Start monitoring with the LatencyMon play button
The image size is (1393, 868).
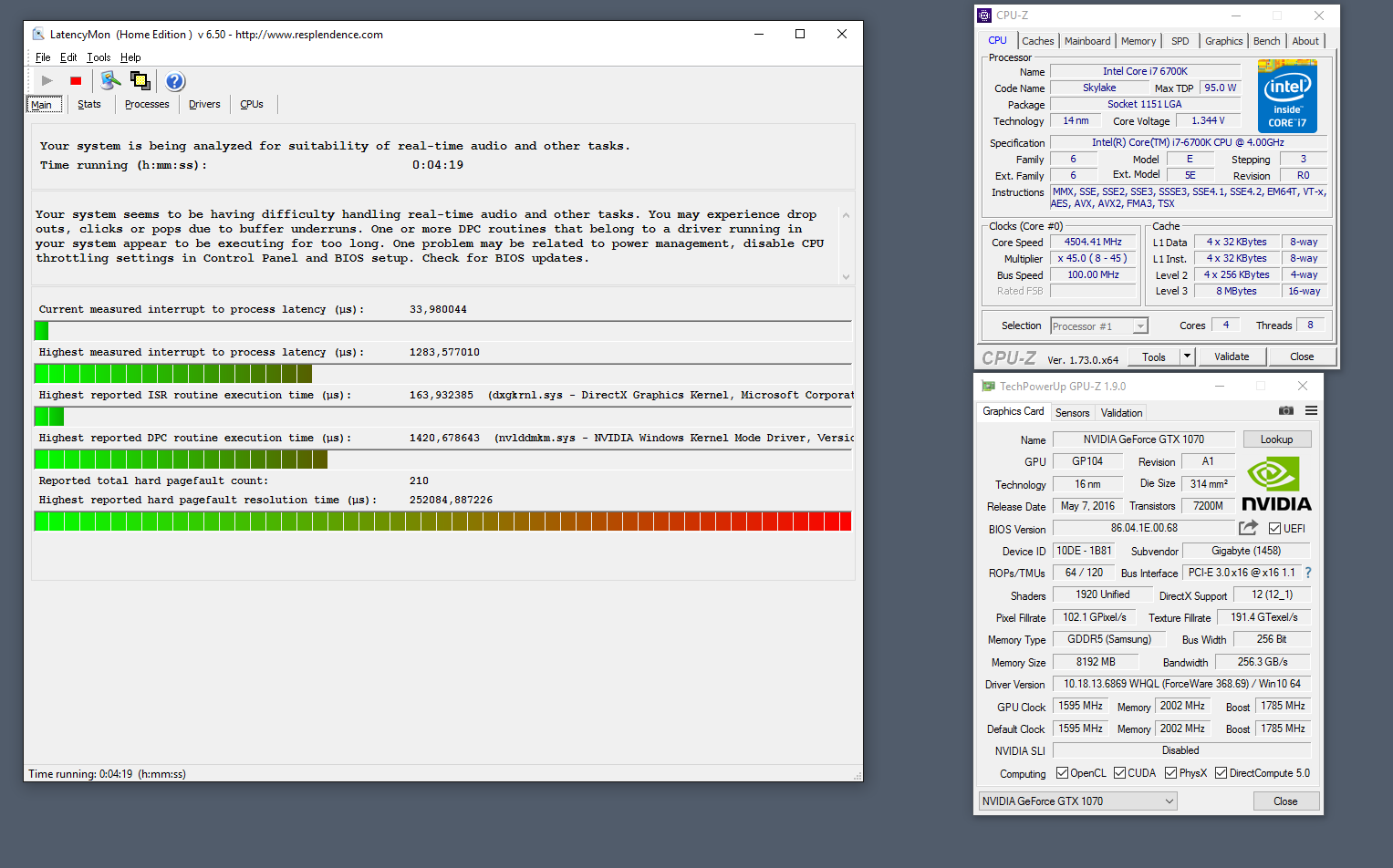coord(47,81)
